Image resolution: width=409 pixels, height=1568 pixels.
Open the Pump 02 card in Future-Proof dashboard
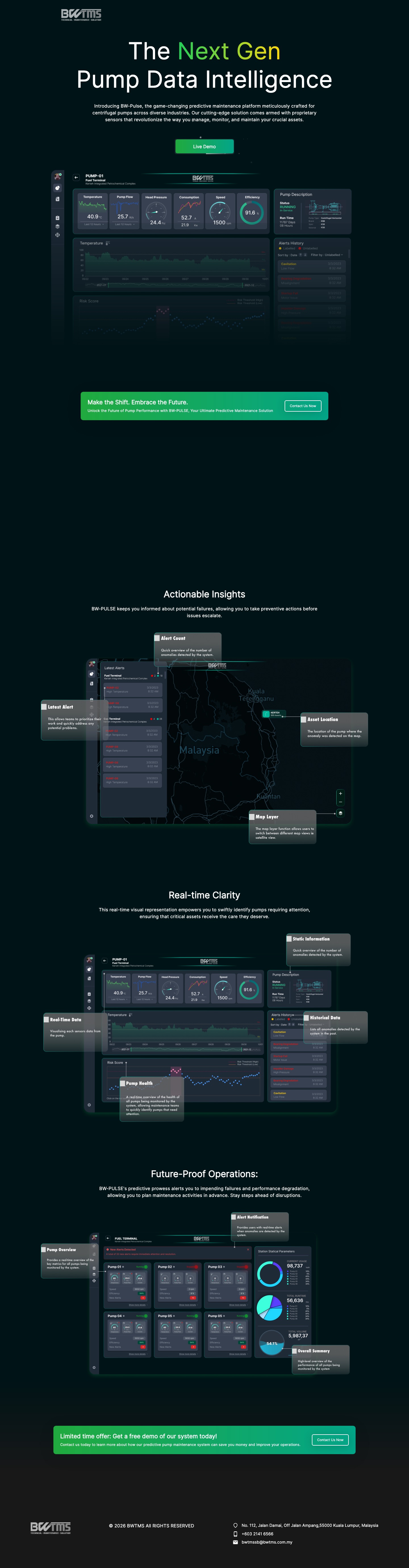pos(177,1285)
